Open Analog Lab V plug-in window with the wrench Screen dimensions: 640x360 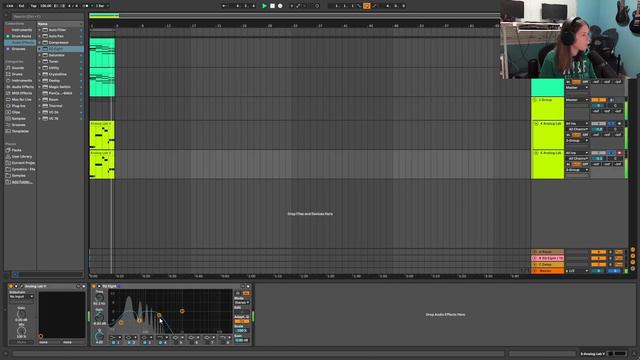22,287
